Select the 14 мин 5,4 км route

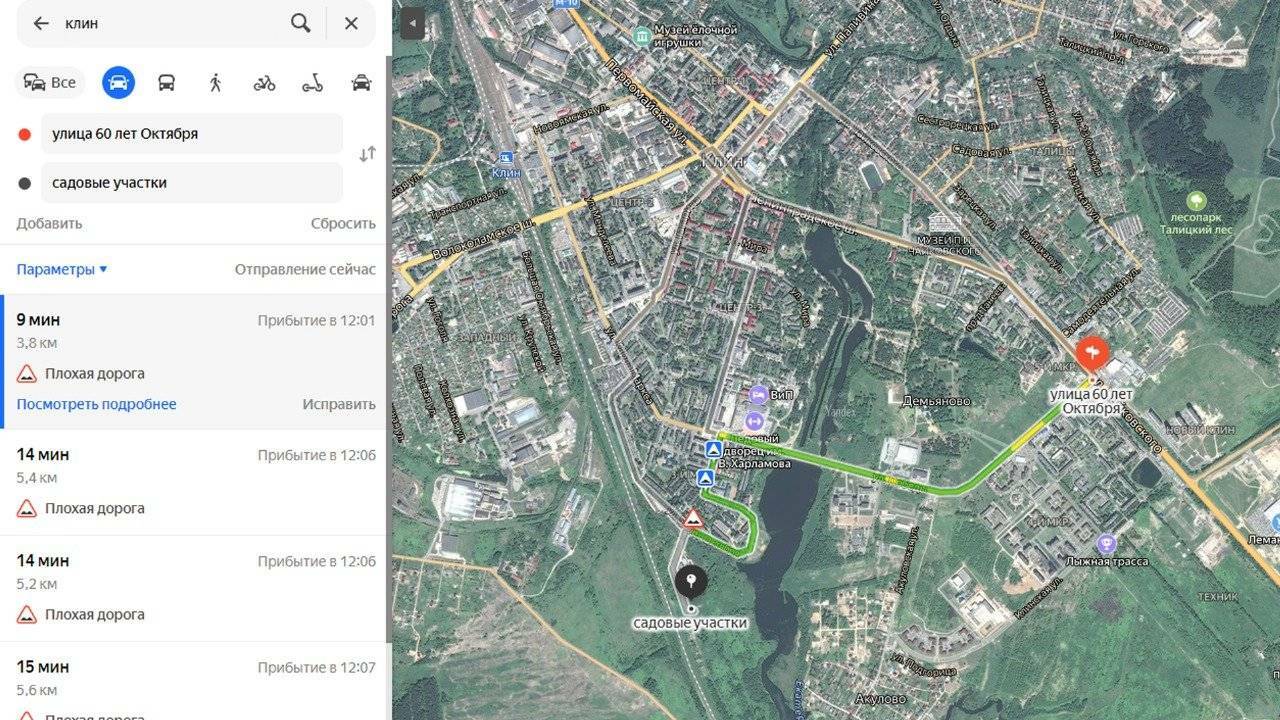[x=192, y=482]
